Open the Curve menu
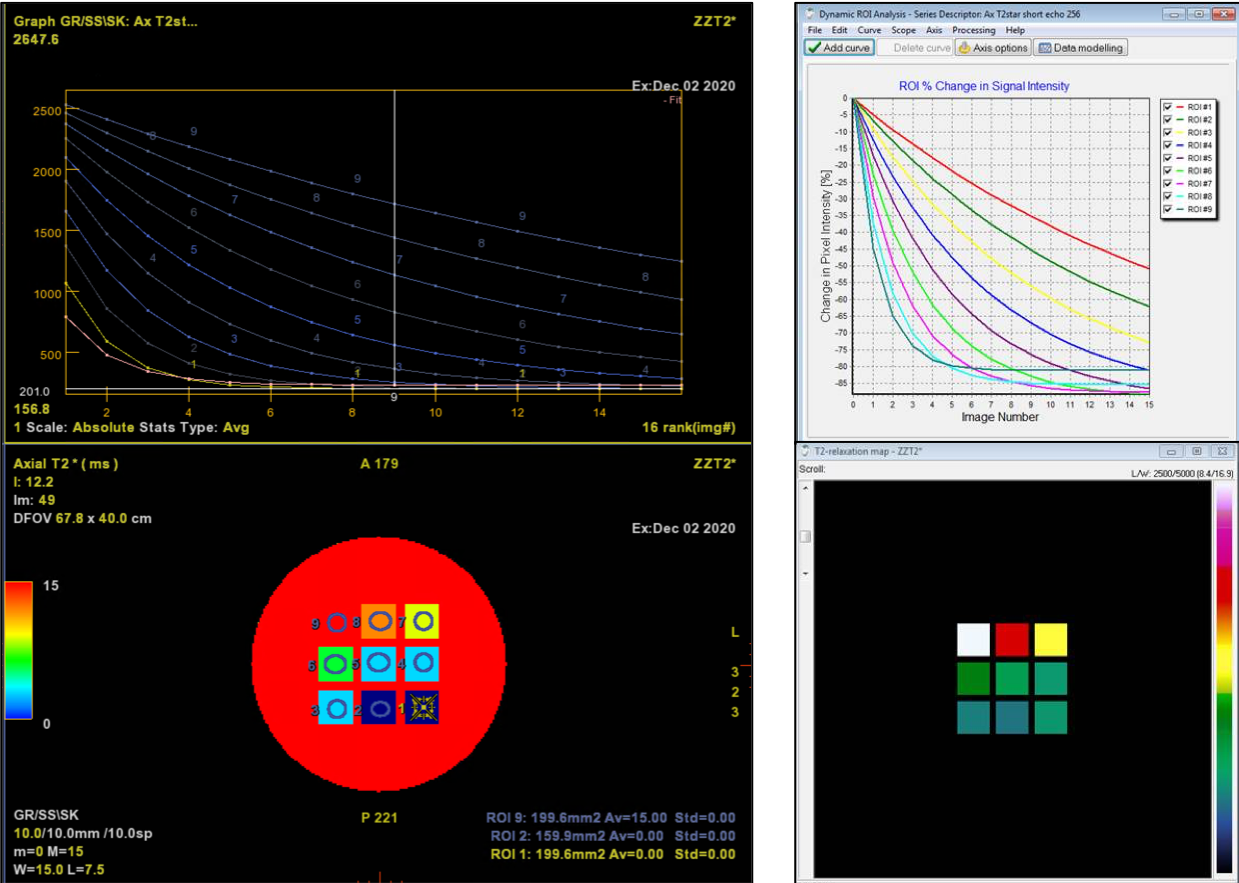The height and width of the screenshot is (883, 1239). 869,31
